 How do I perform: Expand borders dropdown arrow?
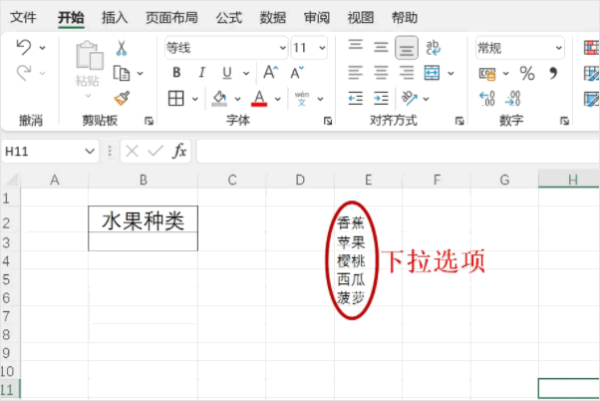(x=195, y=99)
